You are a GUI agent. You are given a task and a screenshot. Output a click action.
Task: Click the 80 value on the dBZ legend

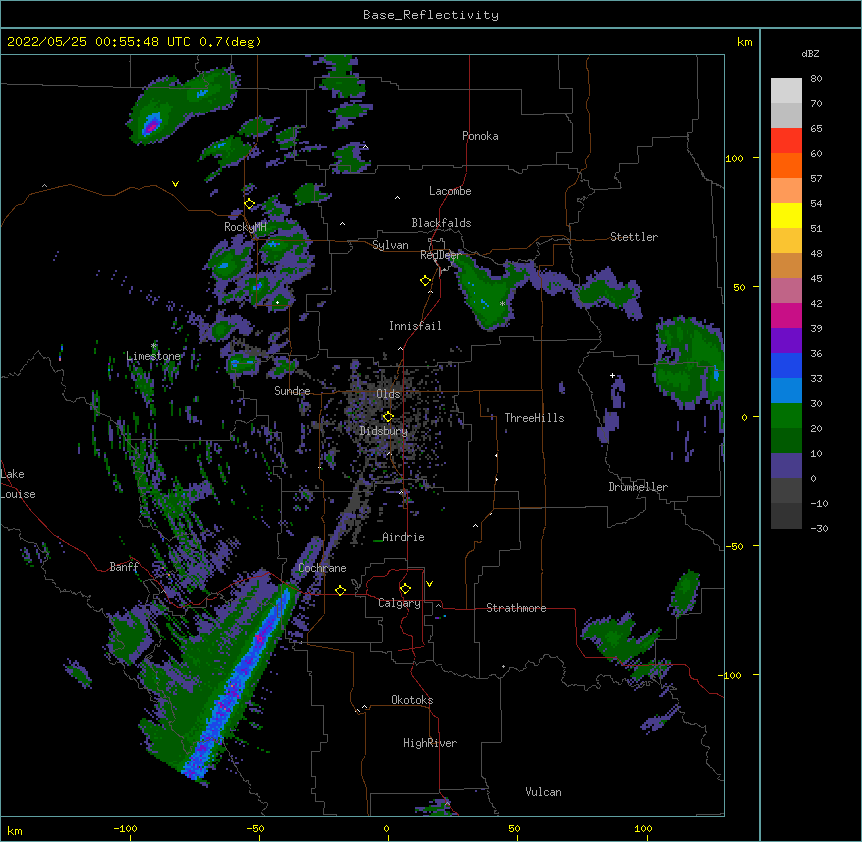[x=816, y=79]
